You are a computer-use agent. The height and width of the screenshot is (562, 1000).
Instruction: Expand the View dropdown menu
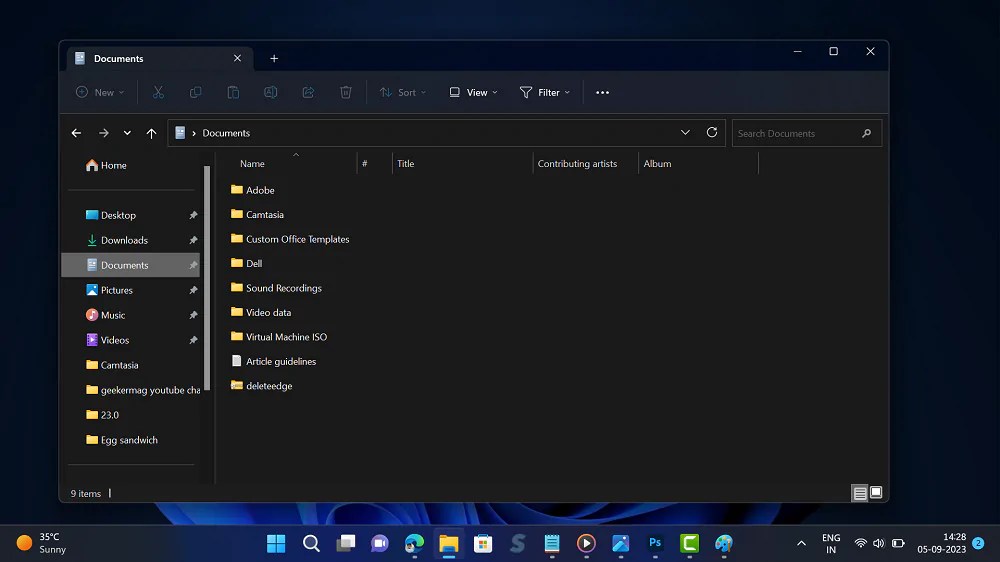tap(473, 93)
